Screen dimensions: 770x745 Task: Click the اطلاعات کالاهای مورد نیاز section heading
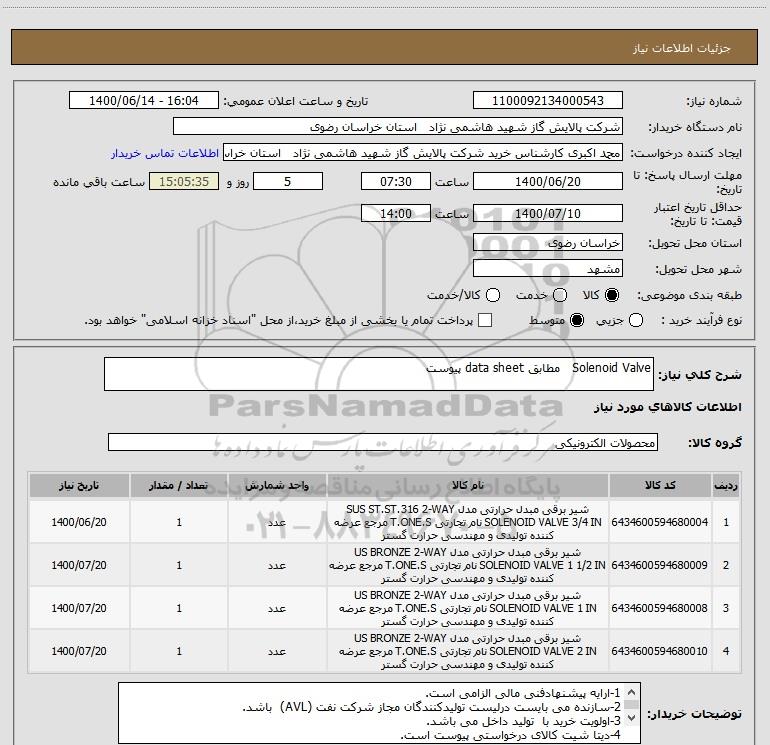(x=668, y=407)
